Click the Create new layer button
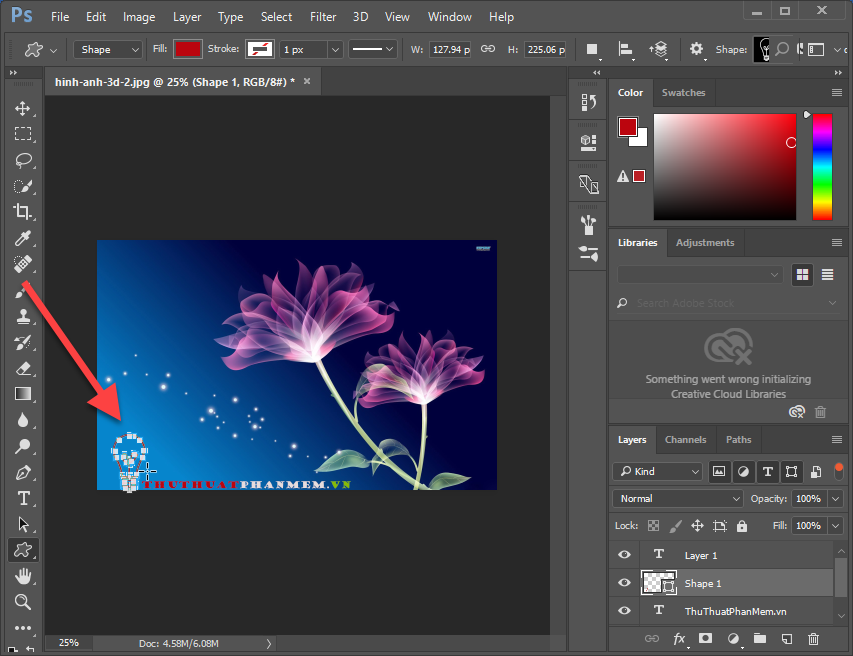The width and height of the screenshot is (853, 656). click(x=786, y=637)
